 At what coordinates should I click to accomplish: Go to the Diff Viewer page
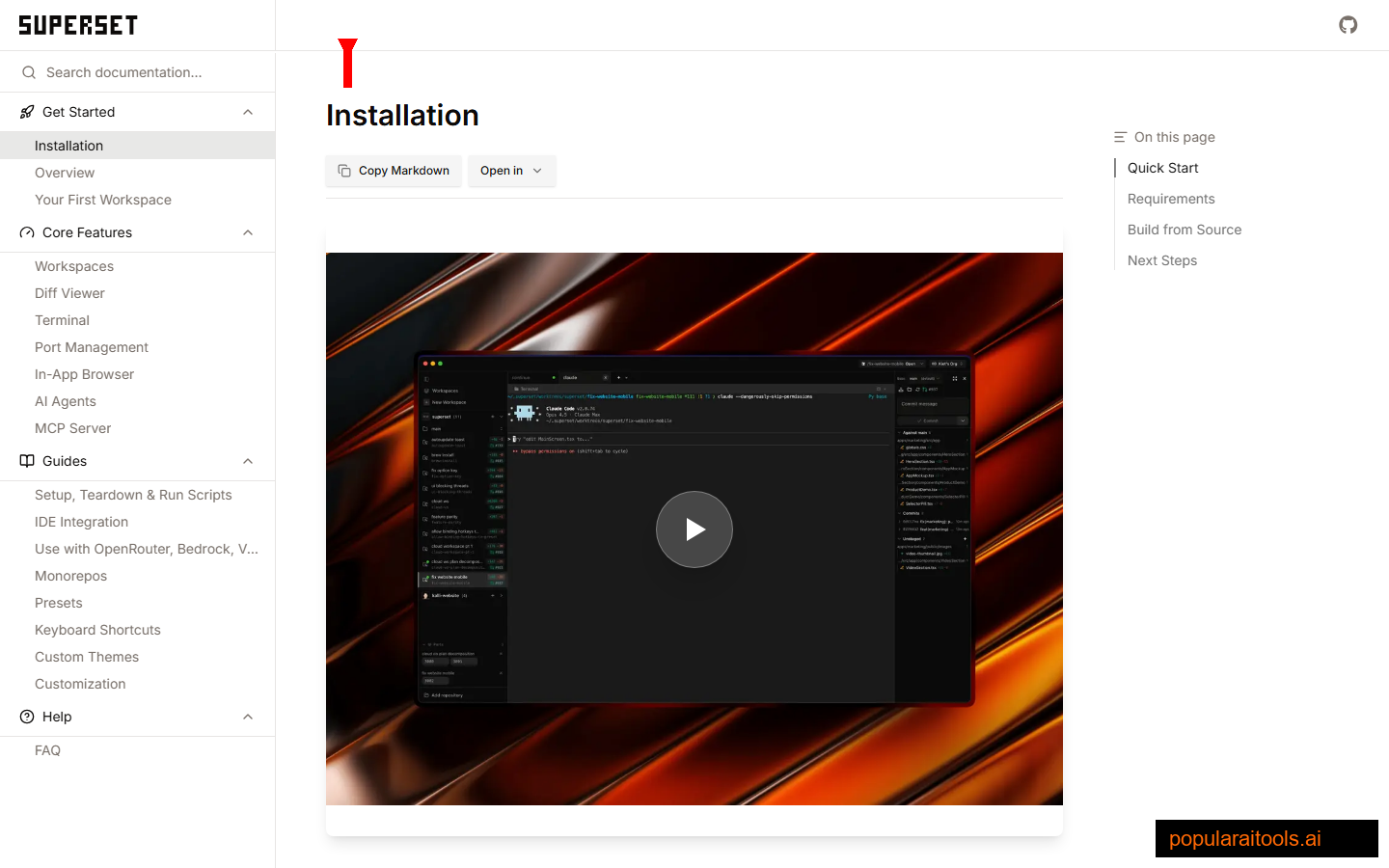coord(69,293)
